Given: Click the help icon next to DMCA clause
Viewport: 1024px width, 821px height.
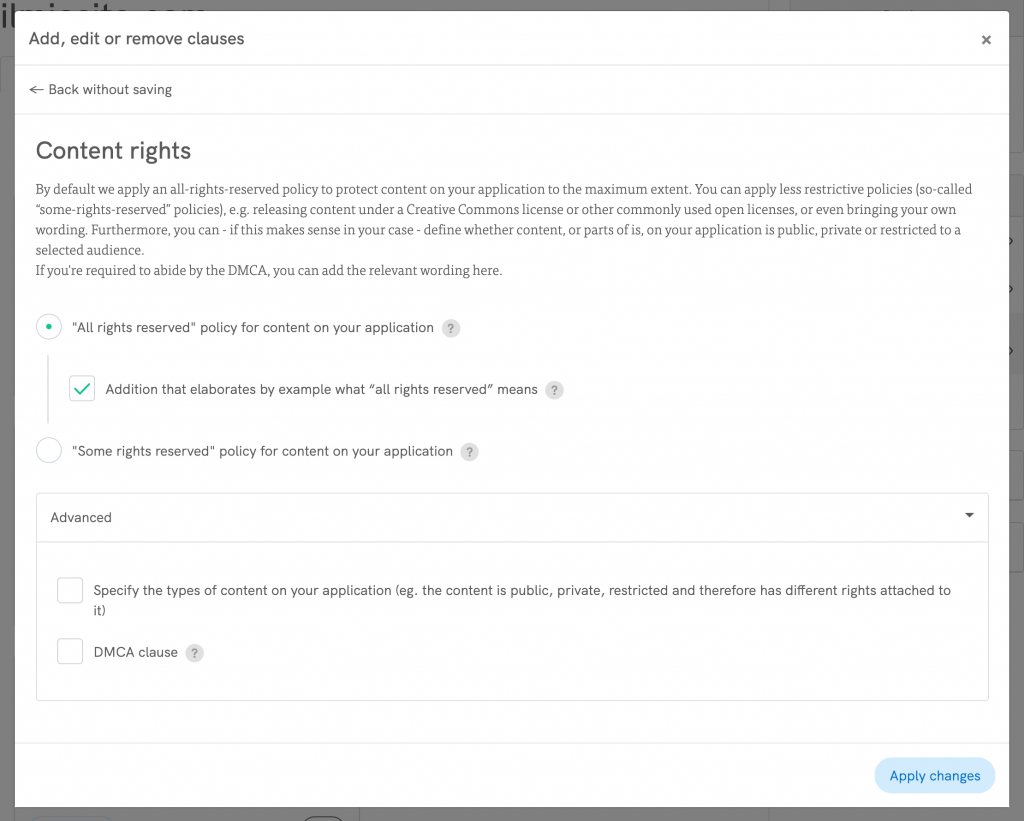Looking at the screenshot, I should click(195, 652).
